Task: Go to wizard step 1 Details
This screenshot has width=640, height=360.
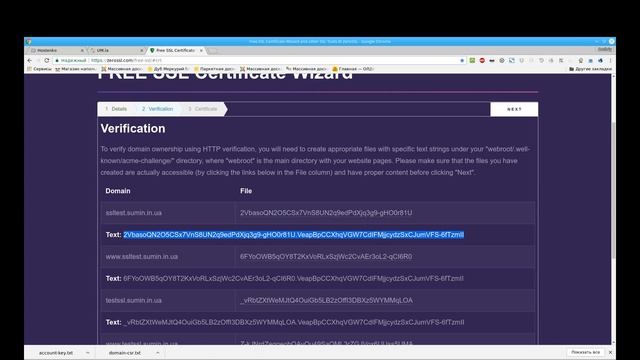Action: click(116, 109)
